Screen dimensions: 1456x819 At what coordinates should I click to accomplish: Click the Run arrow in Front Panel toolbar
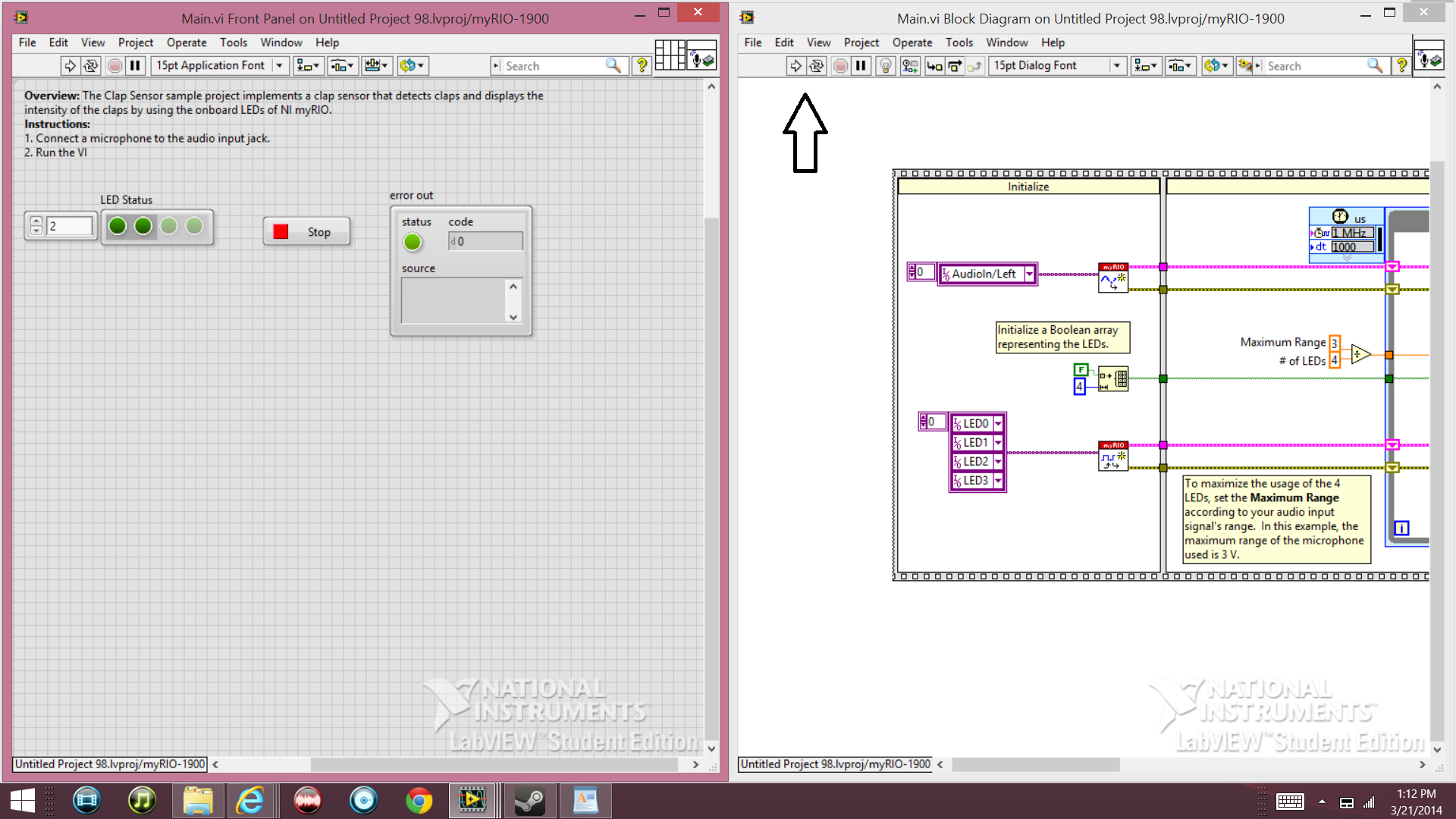pyautogui.click(x=70, y=66)
